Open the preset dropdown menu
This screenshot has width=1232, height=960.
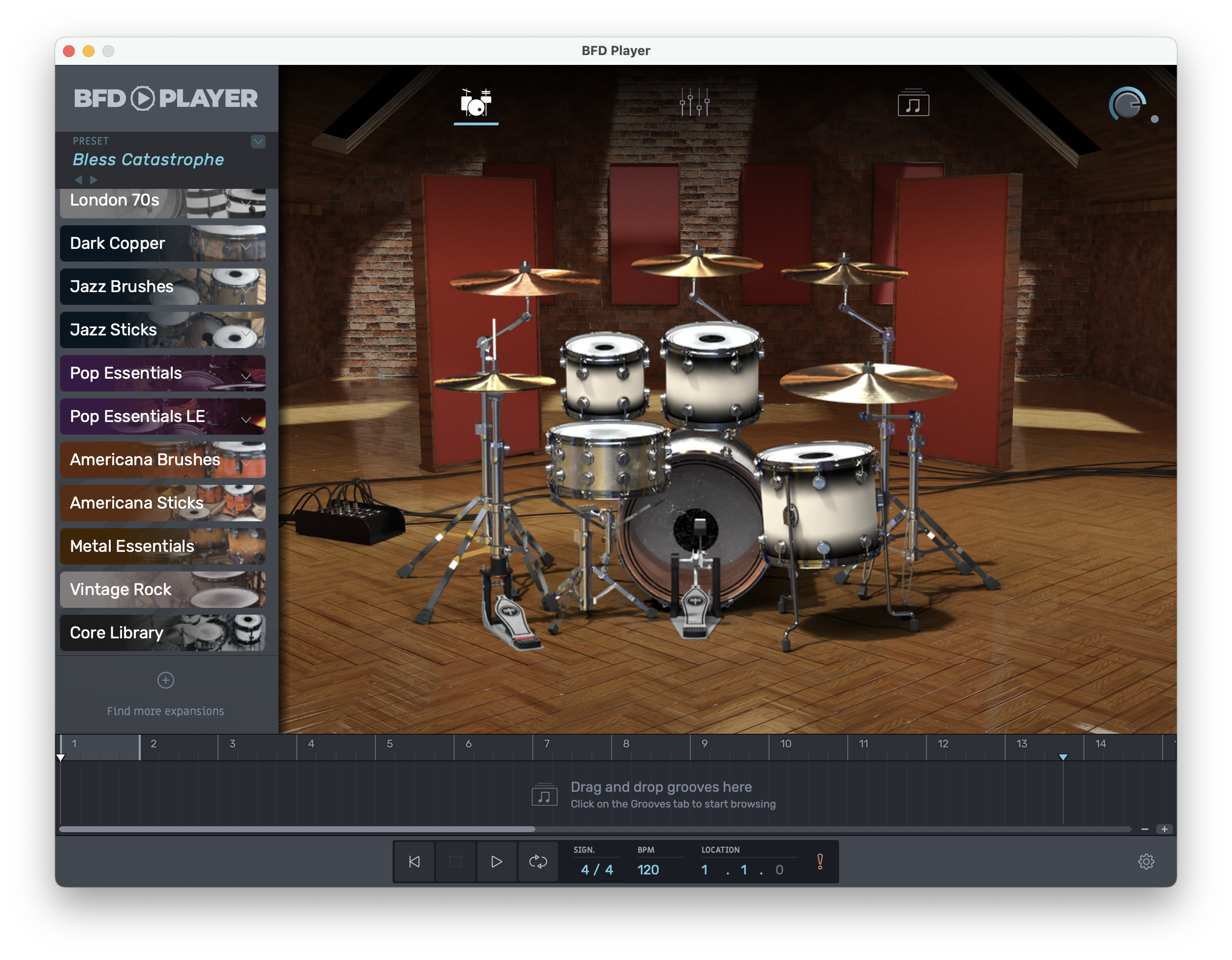[x=258, y=141]
